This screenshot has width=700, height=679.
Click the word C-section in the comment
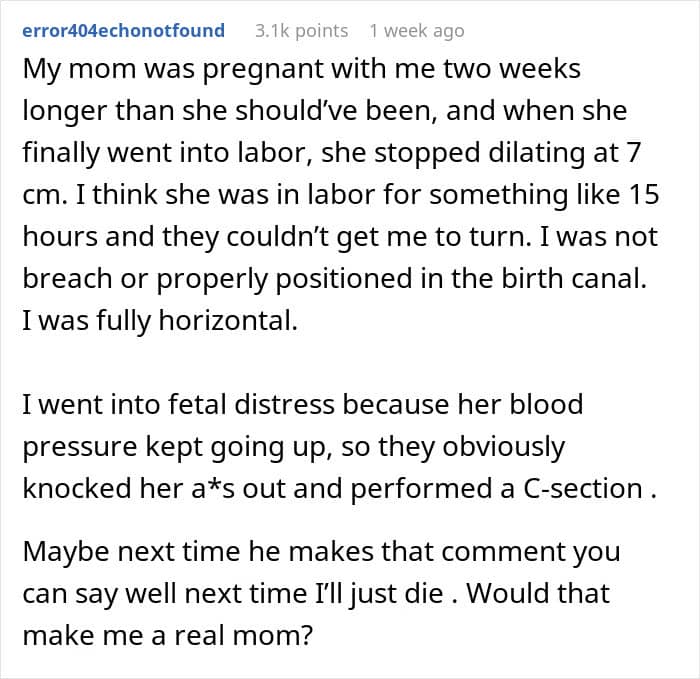pos(582,488)
